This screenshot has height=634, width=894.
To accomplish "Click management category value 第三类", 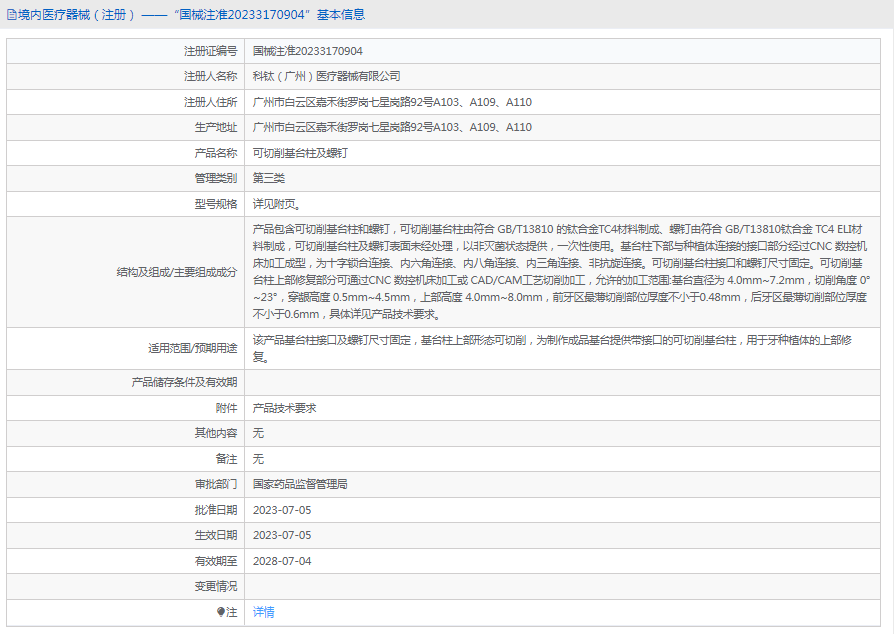I will point(269,178).
